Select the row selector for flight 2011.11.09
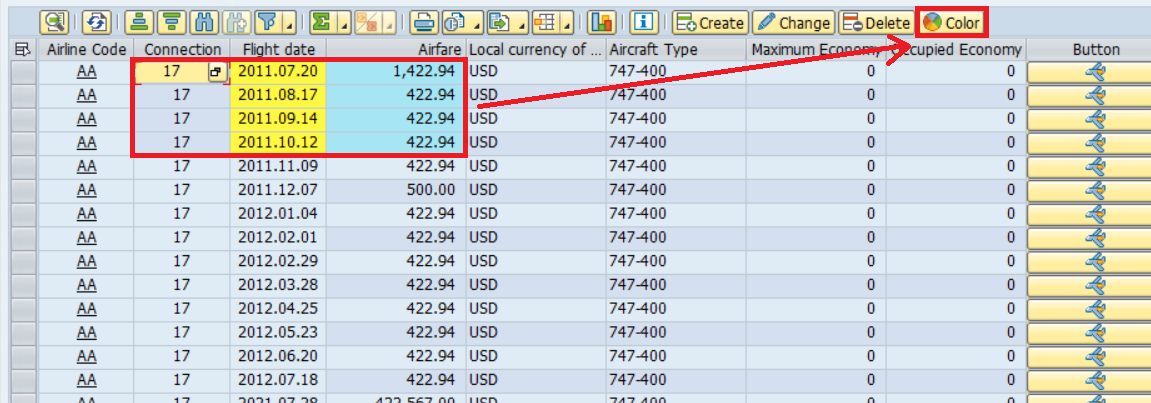1151x403 pixels. click(x=24, y=167)
